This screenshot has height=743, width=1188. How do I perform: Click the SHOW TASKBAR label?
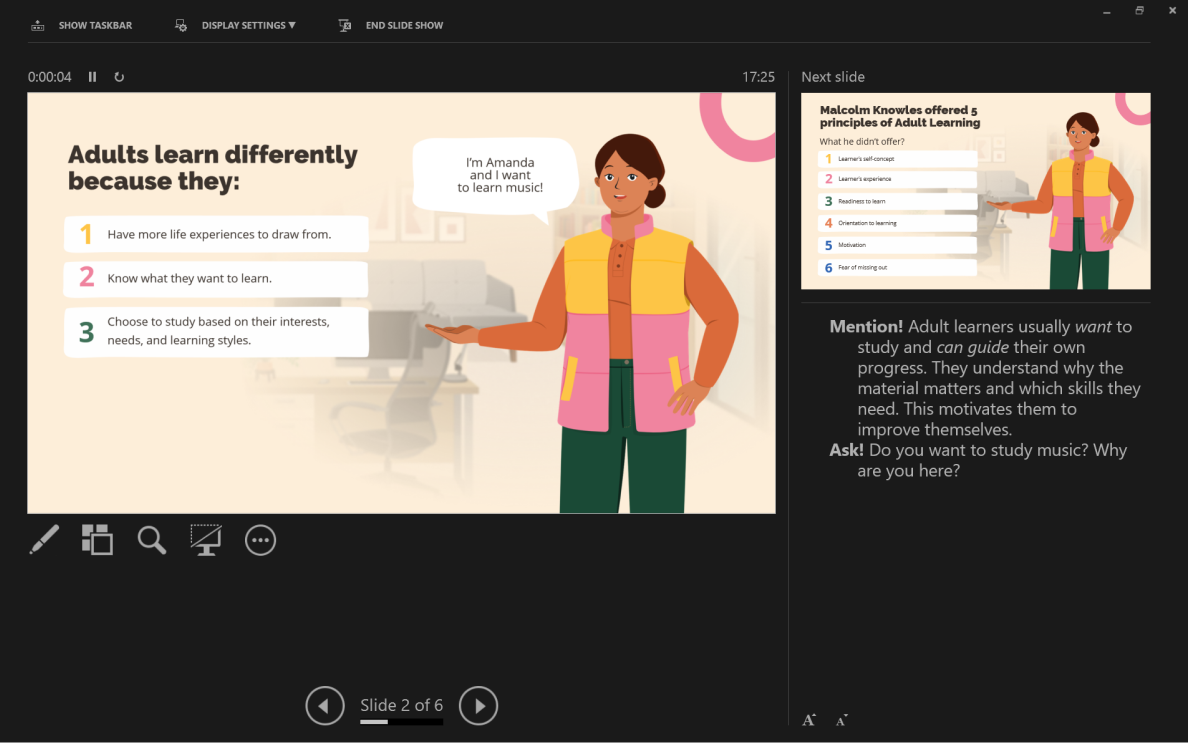pyautogui.click(x=95, y=26)
